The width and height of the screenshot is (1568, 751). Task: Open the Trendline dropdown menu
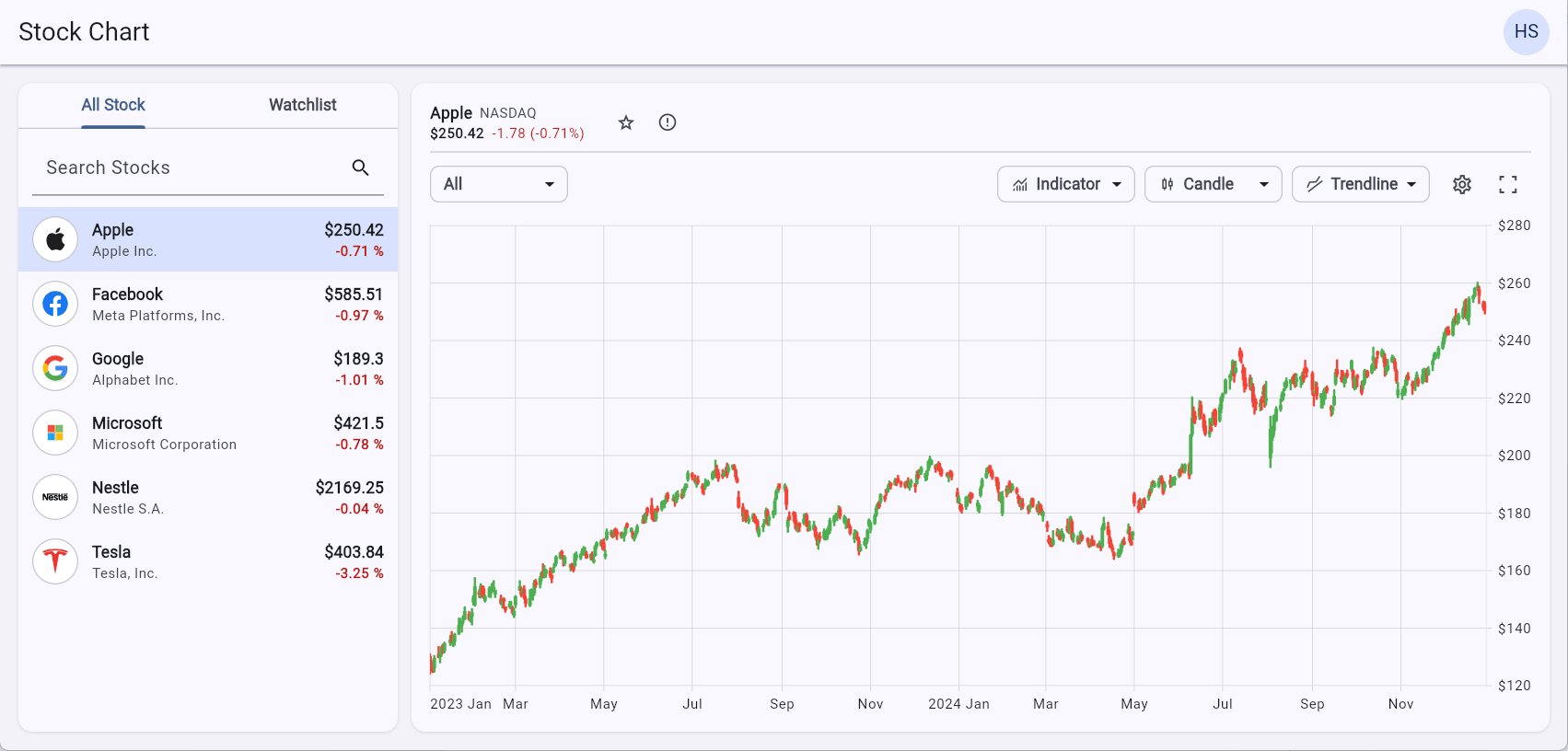(x=1360, y=184)
